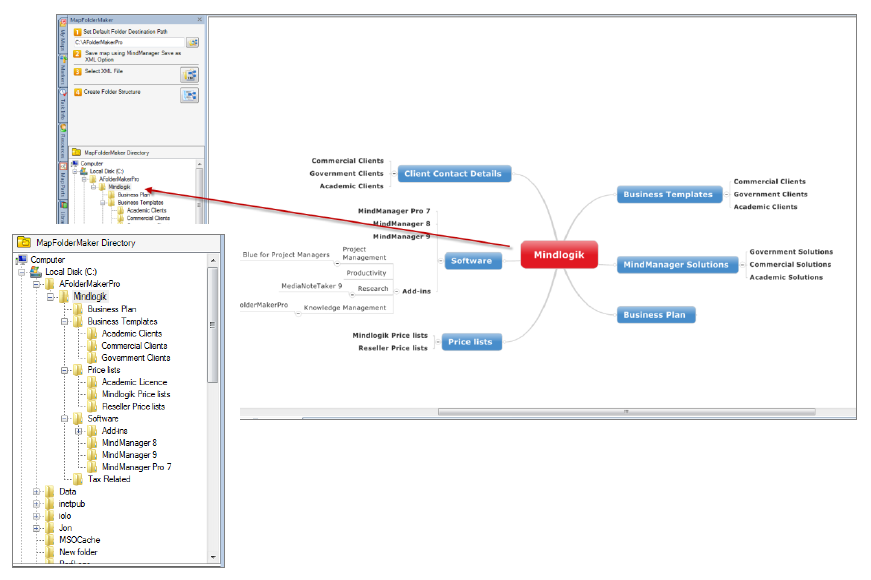Select Business Plan folder name in the enlarged tree
This screenshot has width=871, height=580.
click(x=112, y=309)
